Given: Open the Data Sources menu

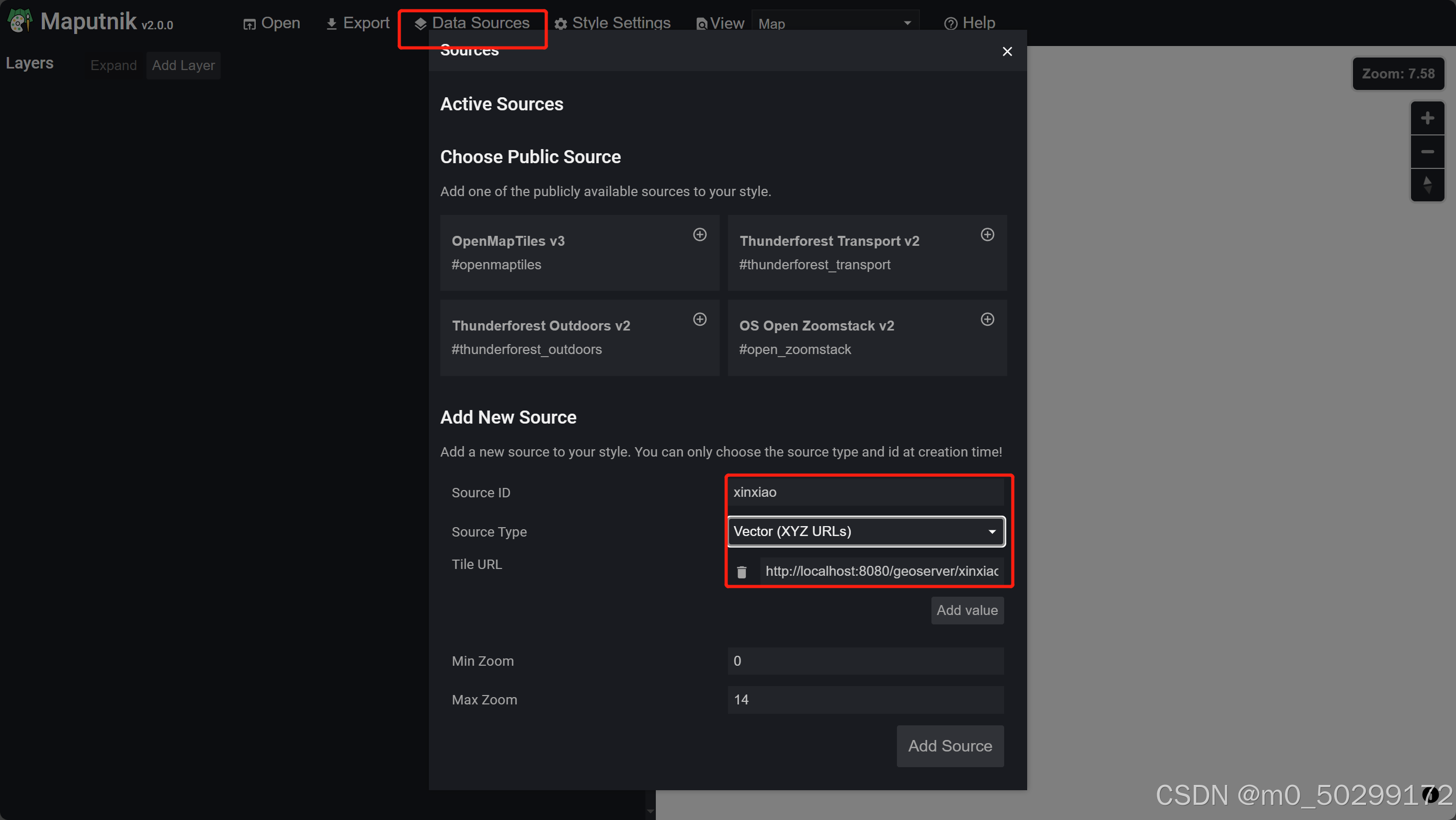Looking at the screenshot, I should pos(472,23).
